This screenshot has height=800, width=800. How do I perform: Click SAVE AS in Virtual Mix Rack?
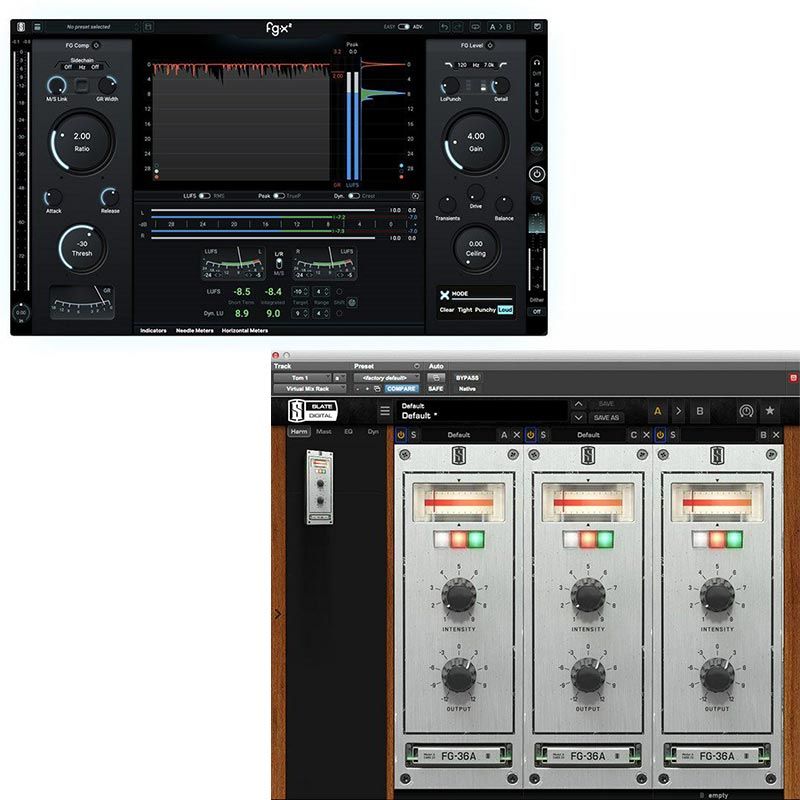606,417
